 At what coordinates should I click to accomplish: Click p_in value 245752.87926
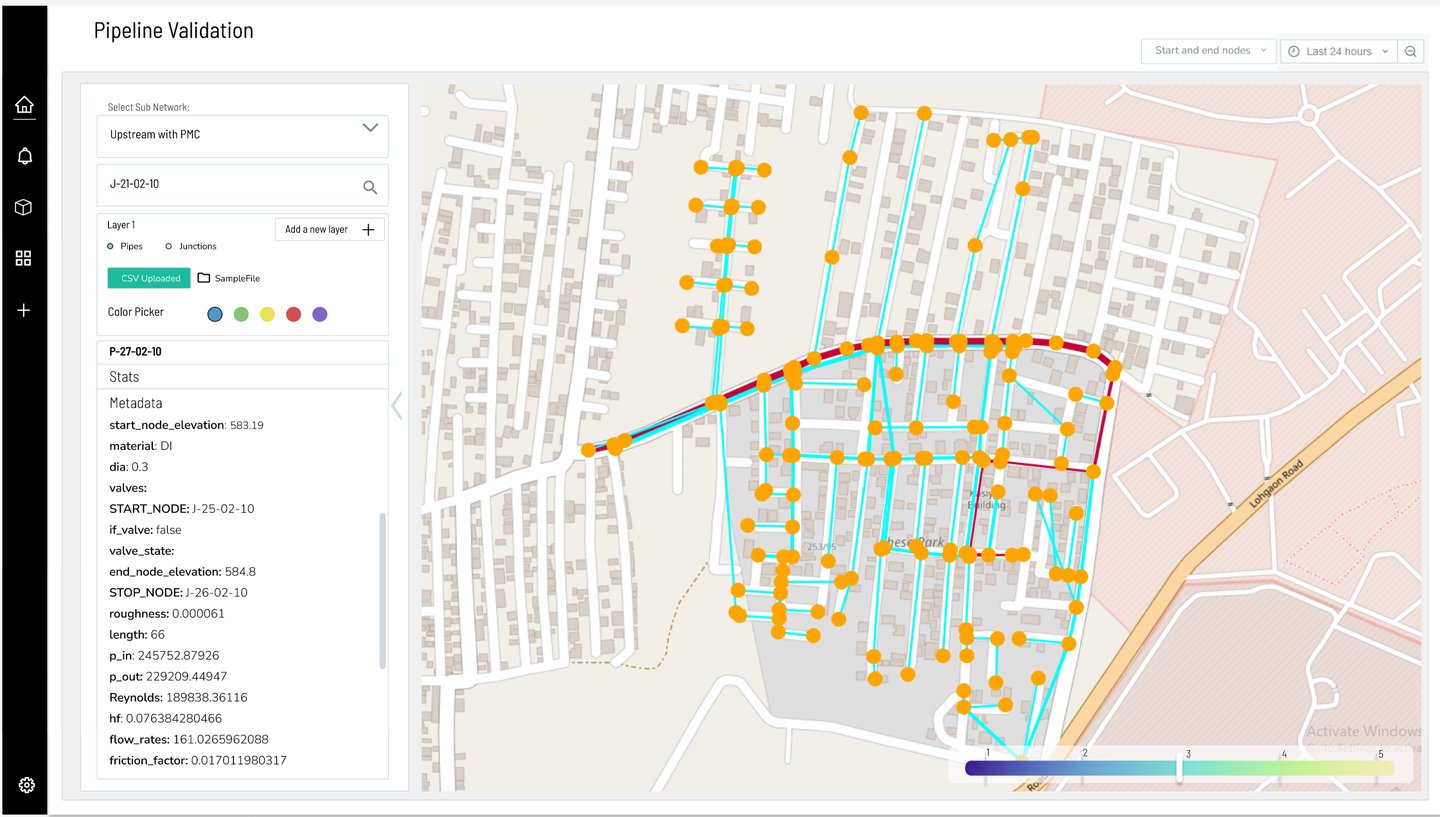pos(181,656)
